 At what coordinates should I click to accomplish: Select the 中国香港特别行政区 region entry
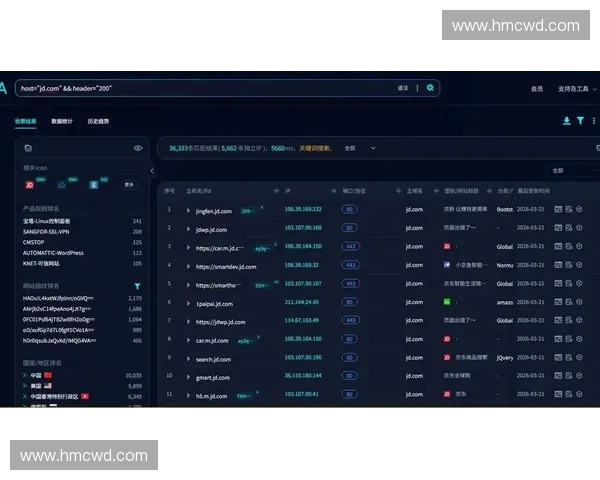[54, 397]
